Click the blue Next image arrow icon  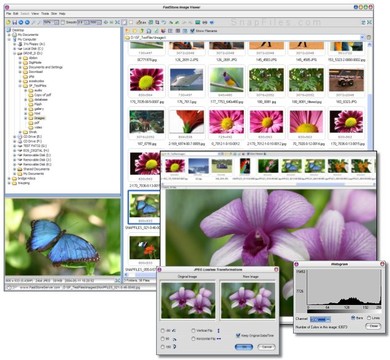(27, 22)
